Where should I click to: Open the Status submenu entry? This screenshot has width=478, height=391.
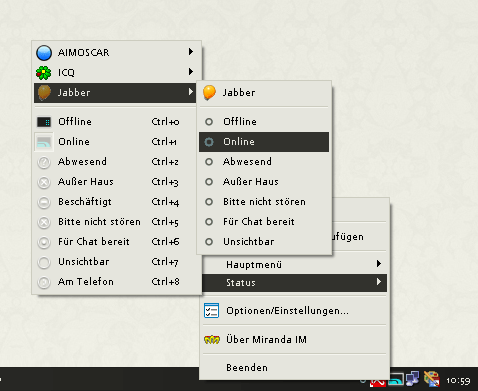(x=294, y=283)
